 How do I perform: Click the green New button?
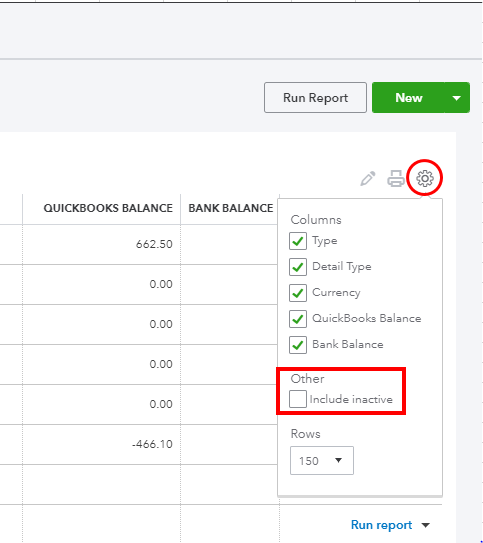pyautogui.click(x=409, y=98)
